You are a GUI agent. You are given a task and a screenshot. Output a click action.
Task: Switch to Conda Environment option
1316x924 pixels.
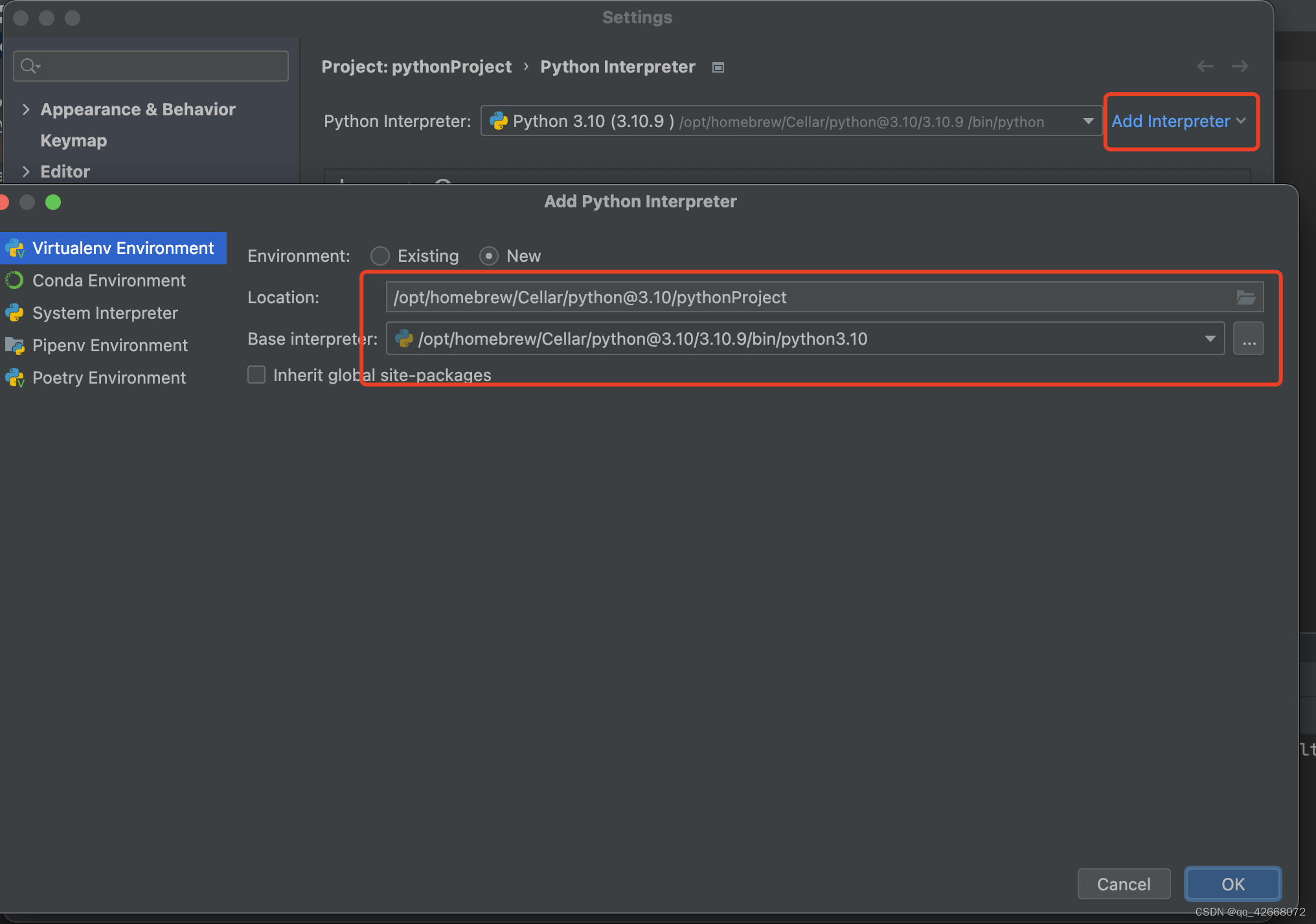click(x=109, y=281)
